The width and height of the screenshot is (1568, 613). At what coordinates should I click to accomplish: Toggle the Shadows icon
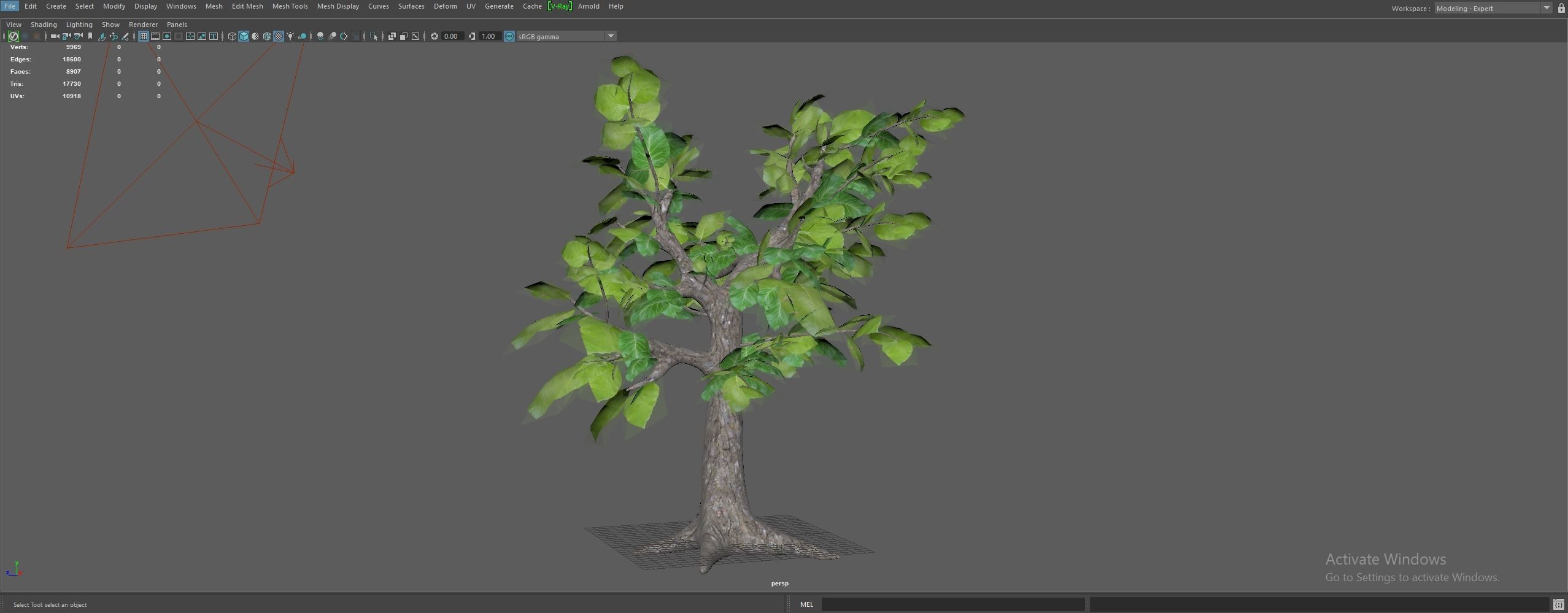pos(302,36)
